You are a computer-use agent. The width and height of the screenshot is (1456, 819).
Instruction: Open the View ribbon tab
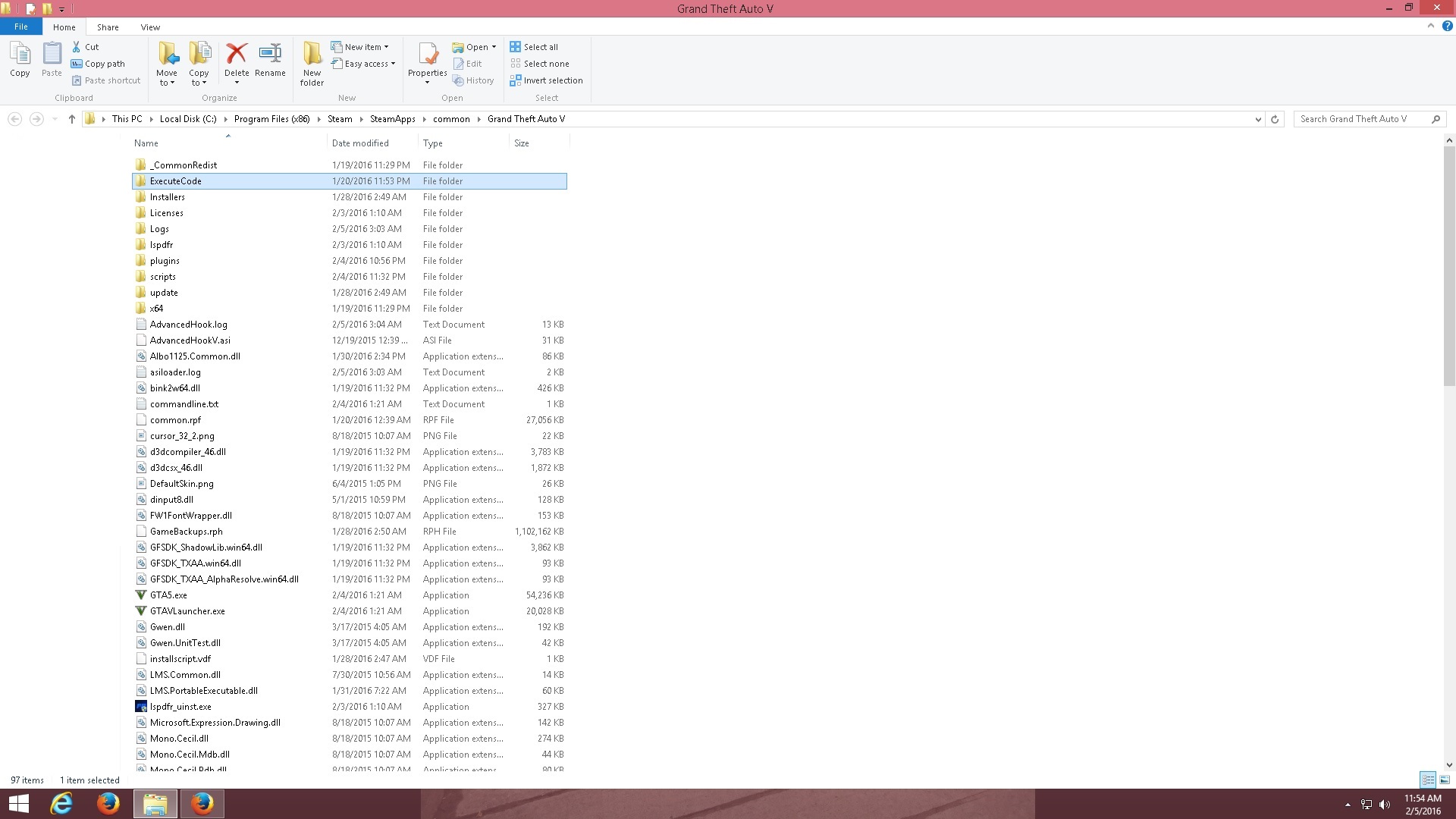150,27
